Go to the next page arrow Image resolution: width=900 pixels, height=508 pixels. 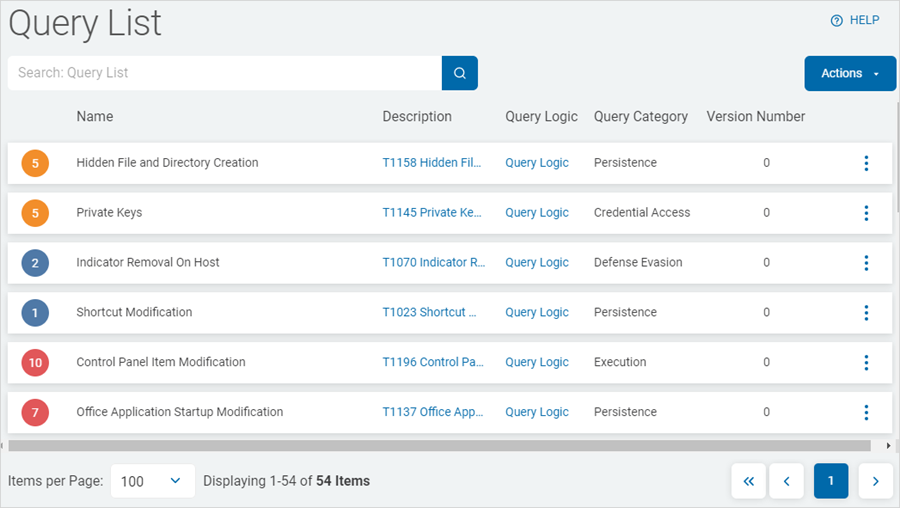coord(875,481)
